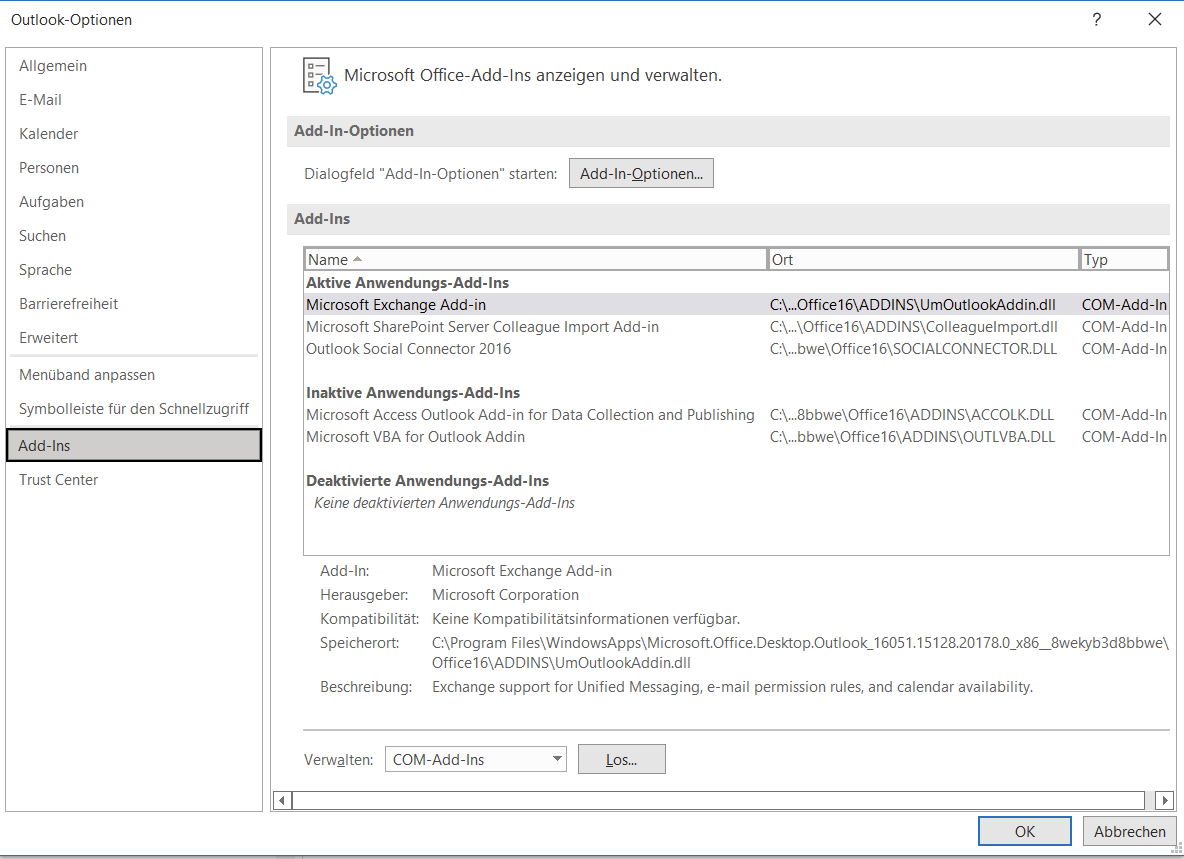The height and width of the screenshot is (859, 1184).
Task: Open Barrierefreiheit settings
Action: 134,303
